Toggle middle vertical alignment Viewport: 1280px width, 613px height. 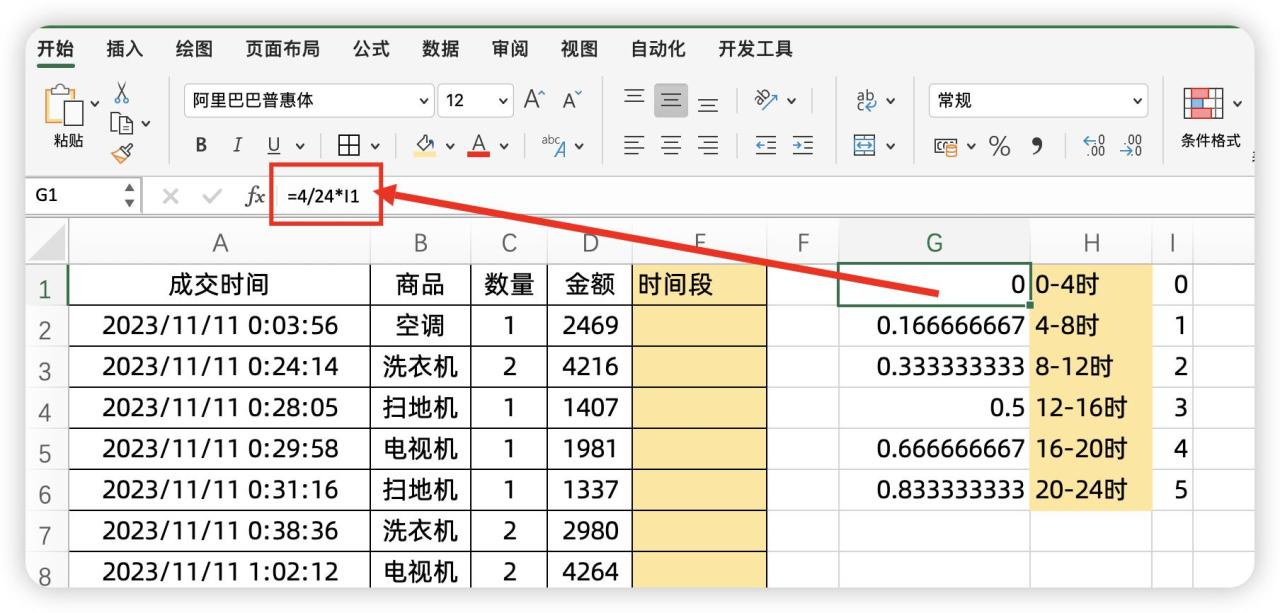point(671,100)
